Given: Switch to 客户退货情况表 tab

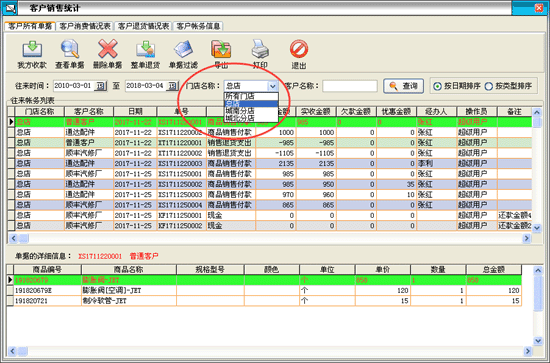Looking at the screenshot, I should pos(143,26).
